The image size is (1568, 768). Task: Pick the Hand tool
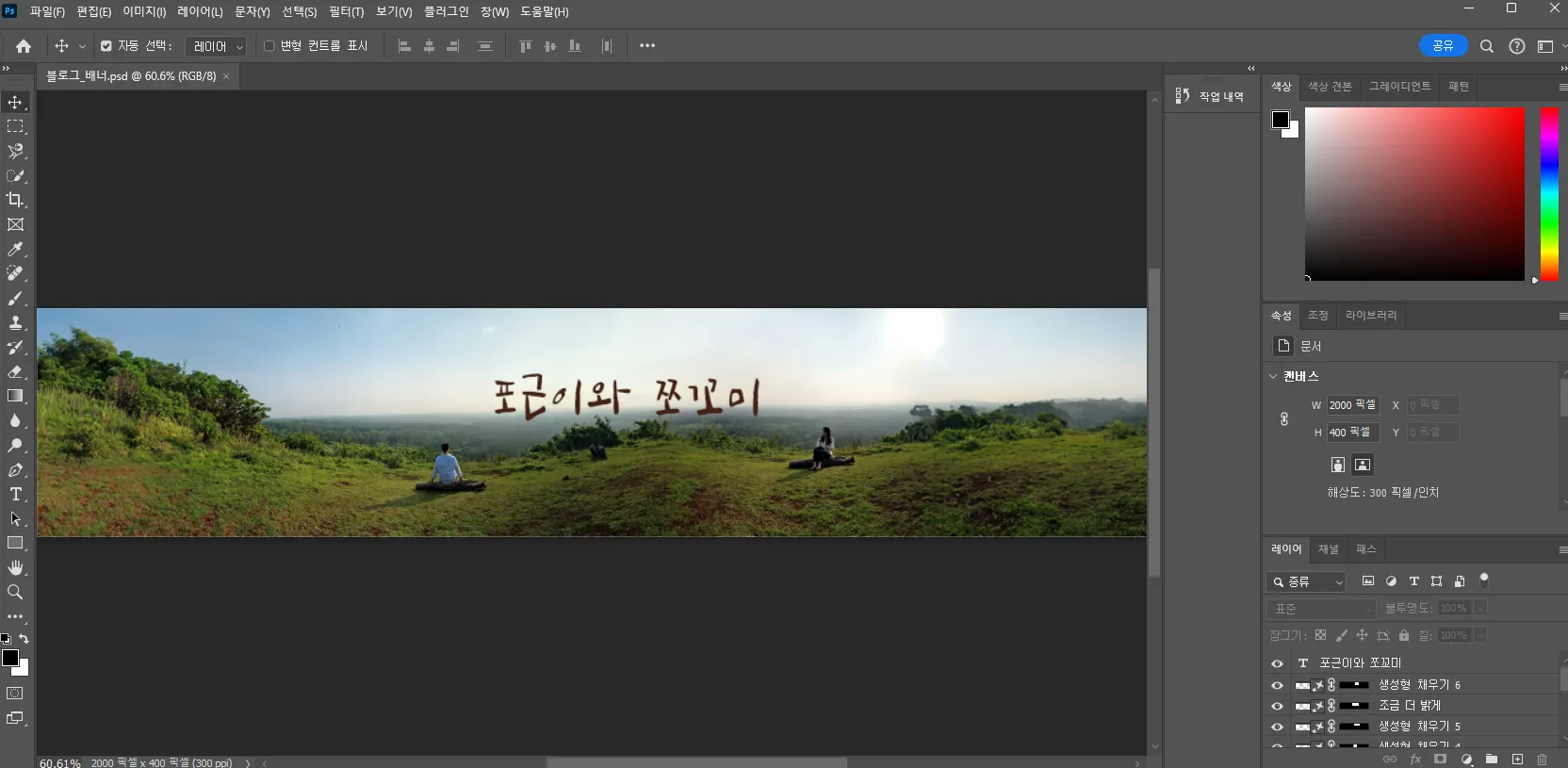[x=15, y=567]
